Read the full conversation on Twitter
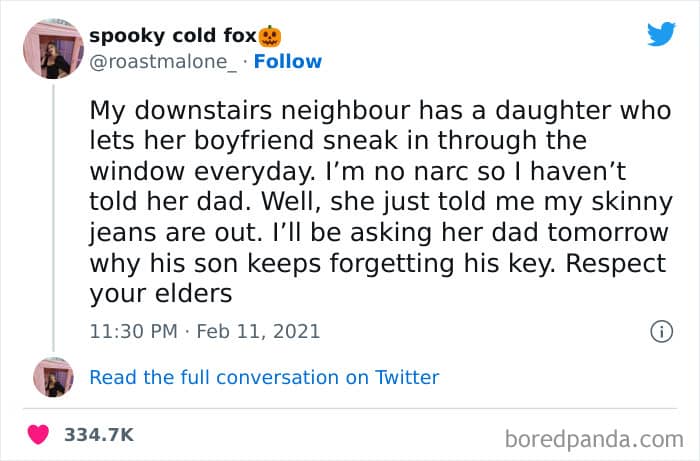700x461 pixels. (x=264, y=378)
